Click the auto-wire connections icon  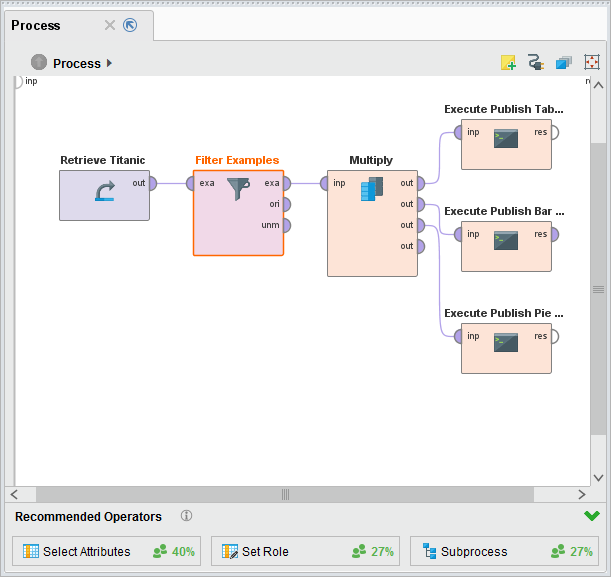(x=536, y=63)
